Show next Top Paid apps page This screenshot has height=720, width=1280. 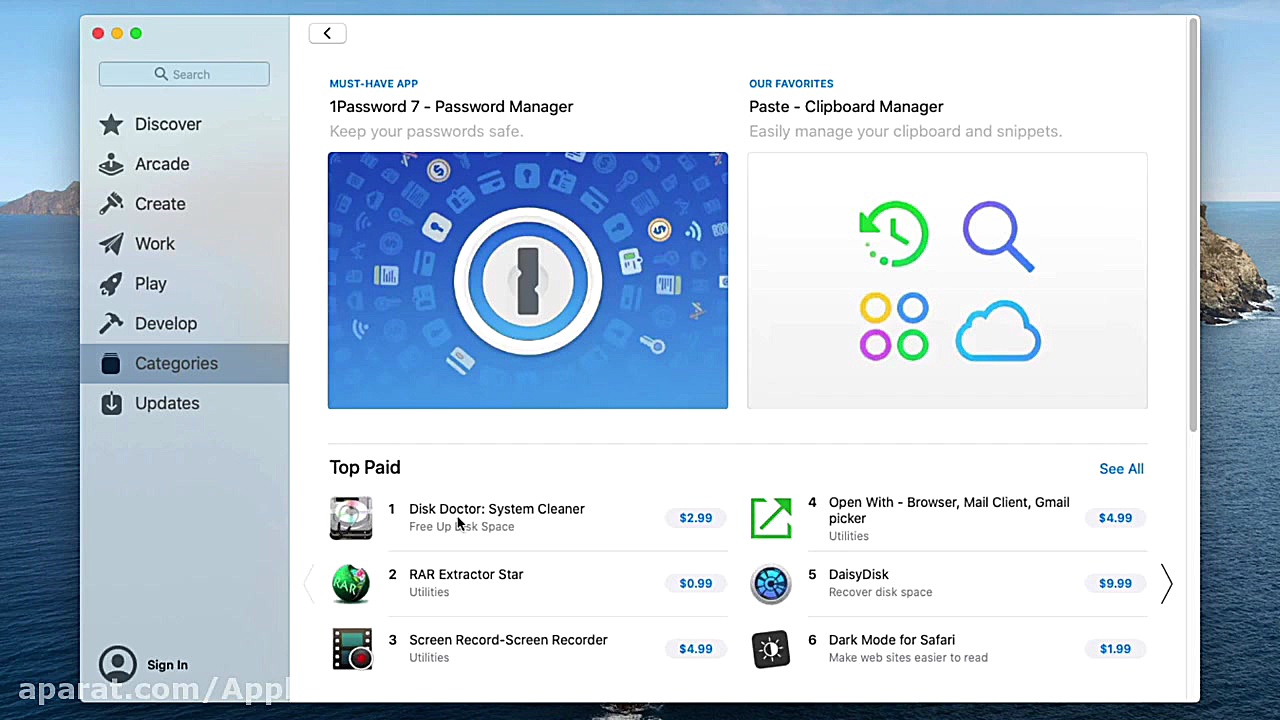pos(1166,584)
